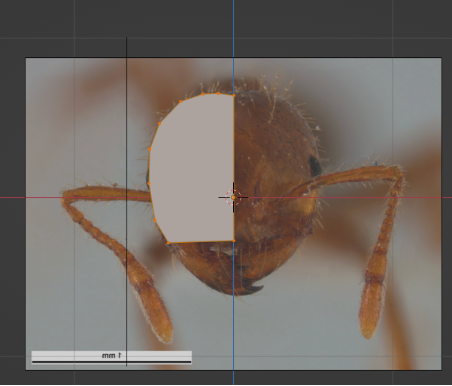Select the bottom vertex on the center seam
Image resolution: width=452 pixels, height=386 pixels.
[234, 241]
